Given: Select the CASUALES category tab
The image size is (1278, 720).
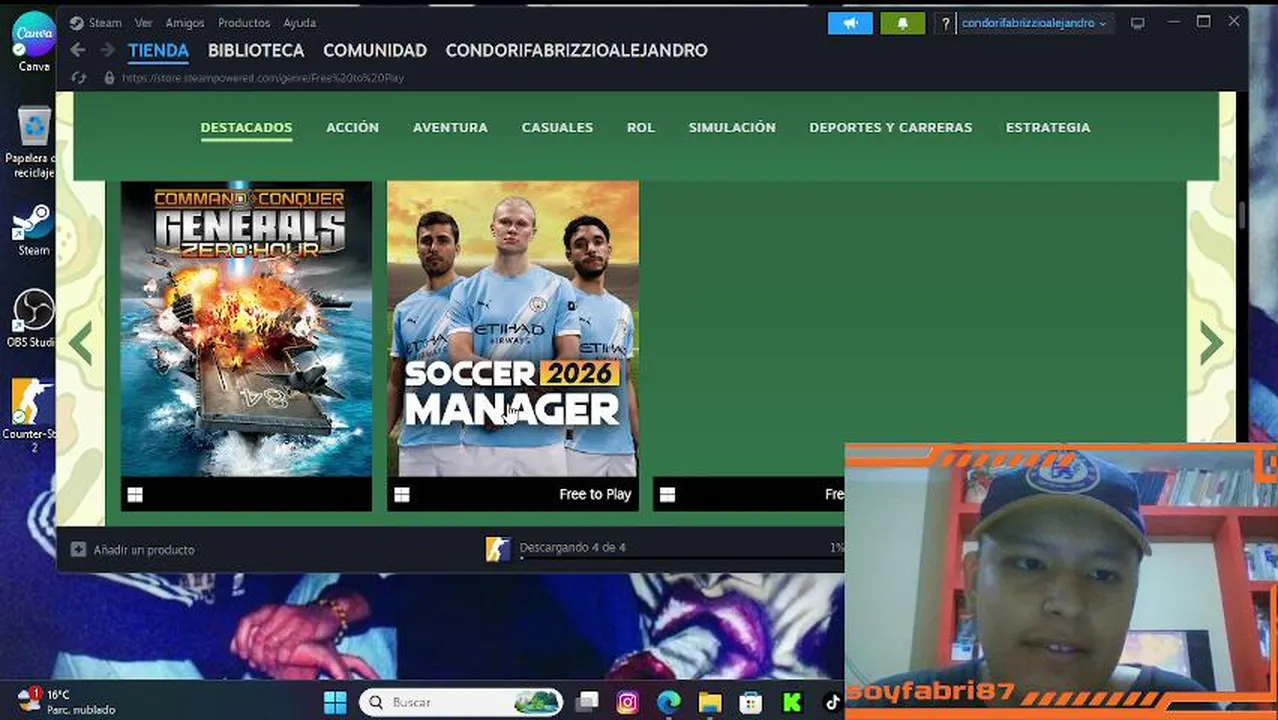Looking at the screenshot, I should [557, 128].
